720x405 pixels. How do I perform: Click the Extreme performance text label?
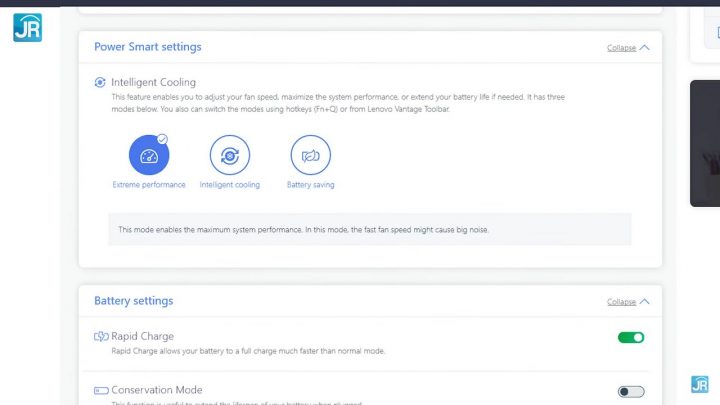coord(149,185)
